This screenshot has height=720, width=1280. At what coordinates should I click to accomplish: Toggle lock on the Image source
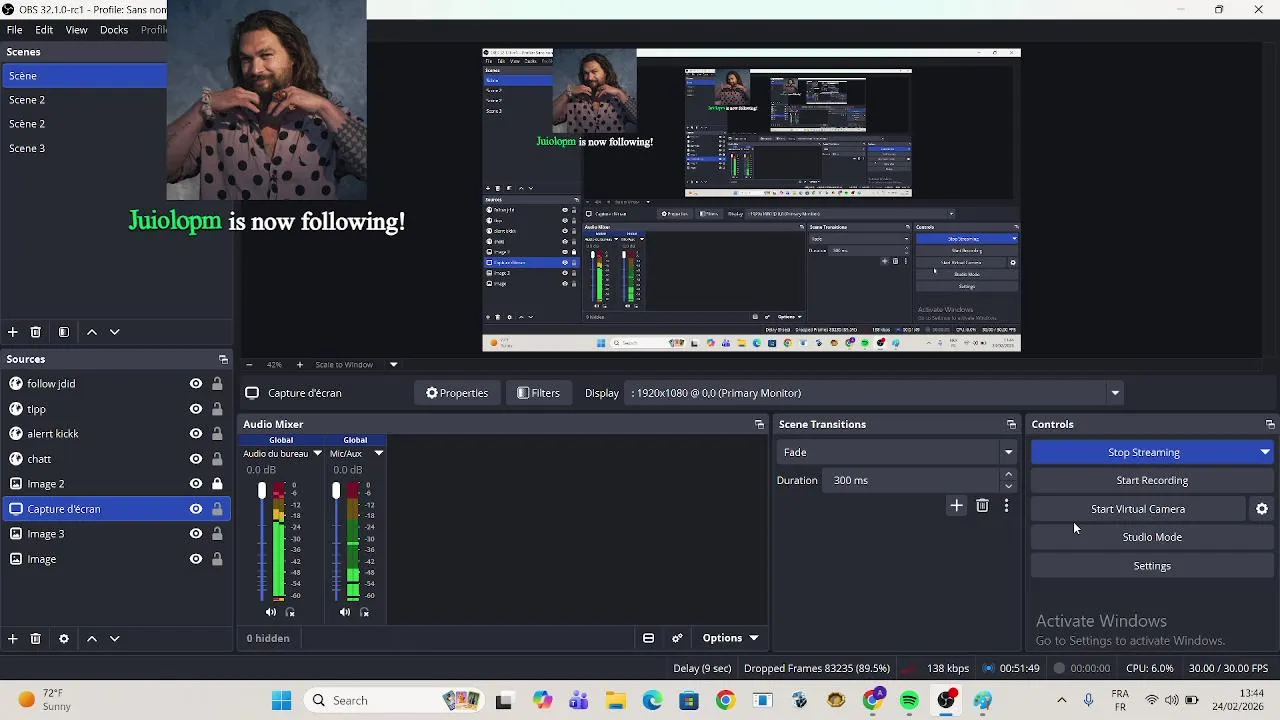tap(217, 559)
